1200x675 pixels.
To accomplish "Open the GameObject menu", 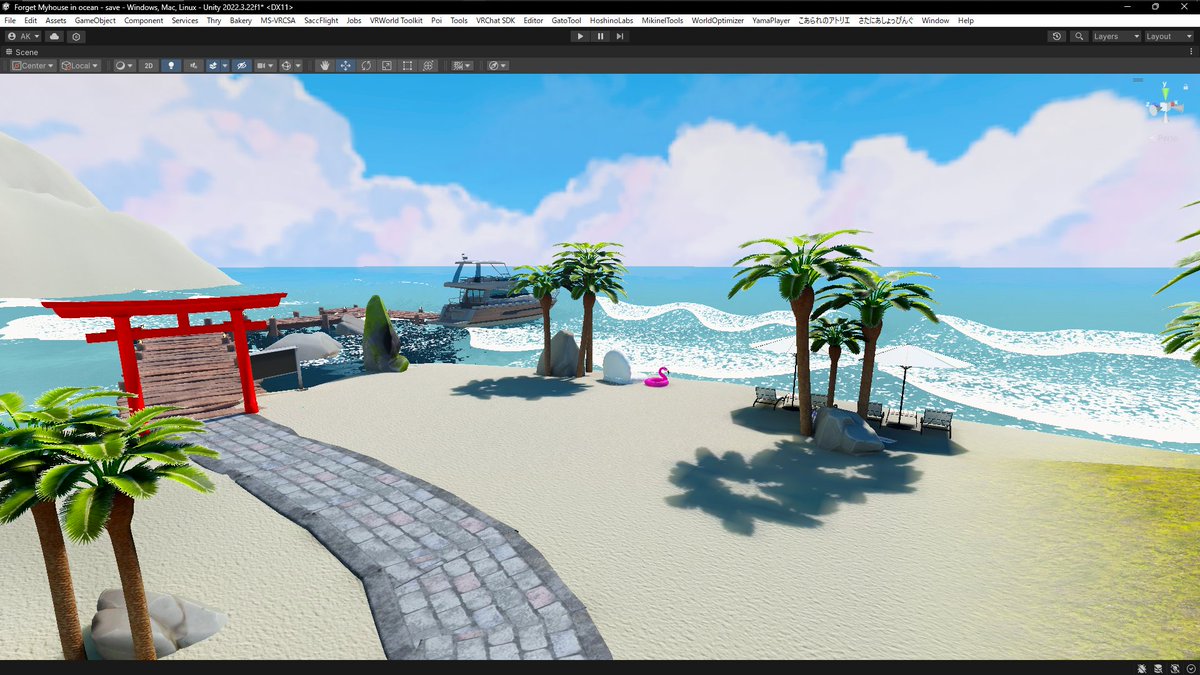I will [96, 20].
